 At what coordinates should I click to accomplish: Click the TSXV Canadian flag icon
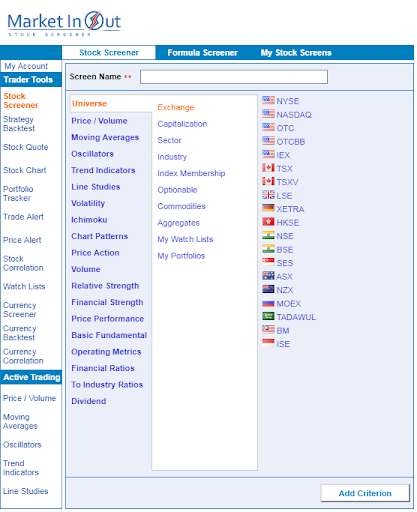(268, 181)
